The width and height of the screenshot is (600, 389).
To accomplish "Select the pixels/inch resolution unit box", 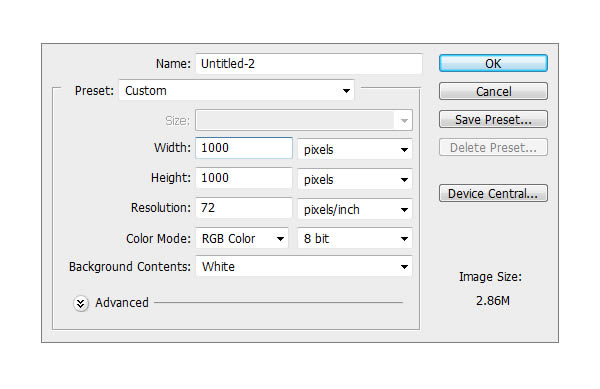I will (x=355, y=209).
